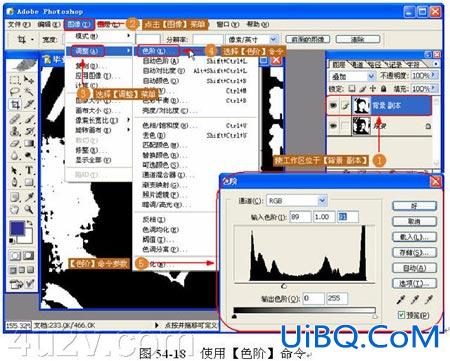Select the Eyedropper tool in toolbox
Image resolution: width=450 pixels, height=361 pixels.
[29, 197]
